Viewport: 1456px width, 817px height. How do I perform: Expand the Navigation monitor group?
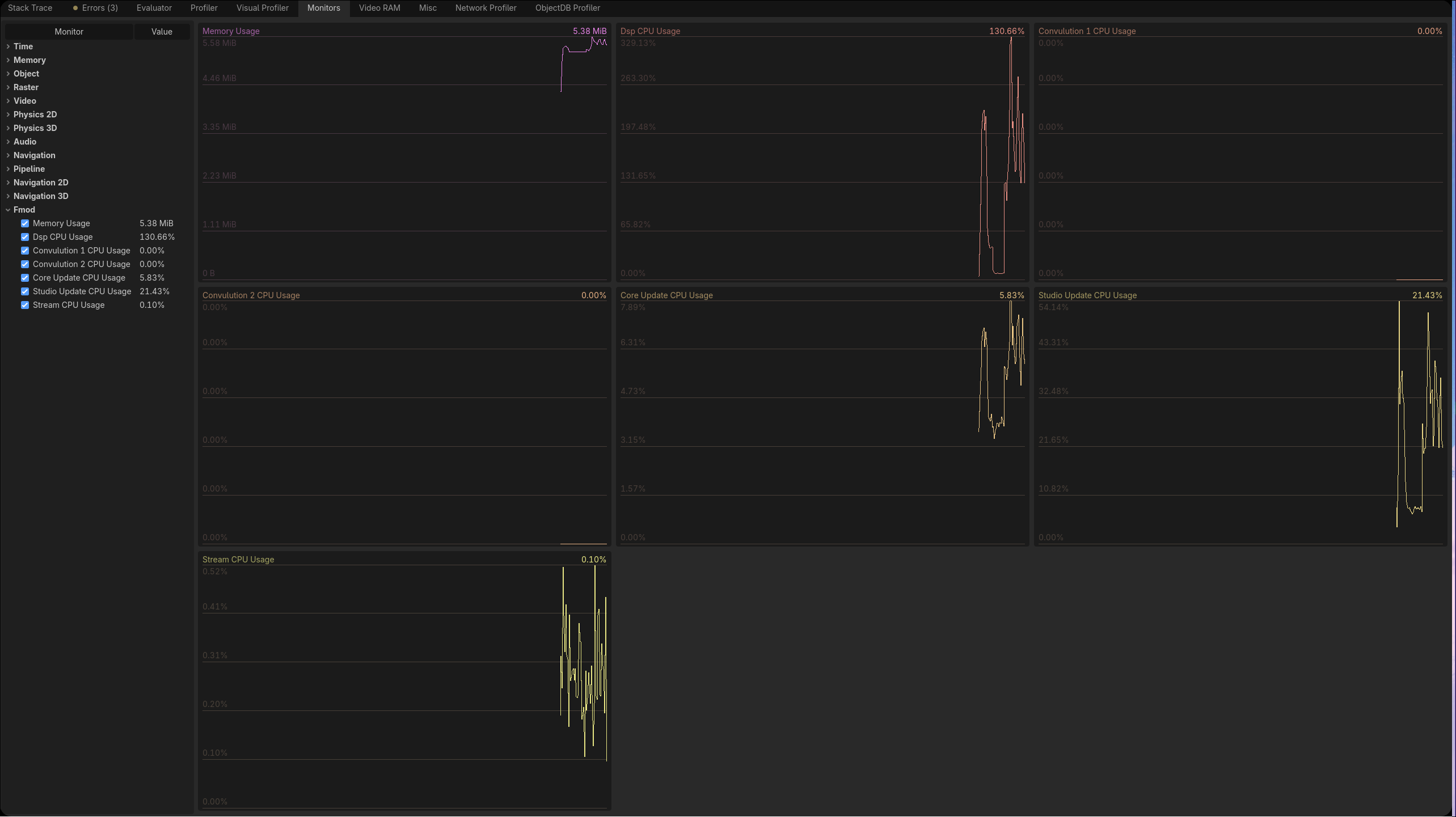[8, 155]
